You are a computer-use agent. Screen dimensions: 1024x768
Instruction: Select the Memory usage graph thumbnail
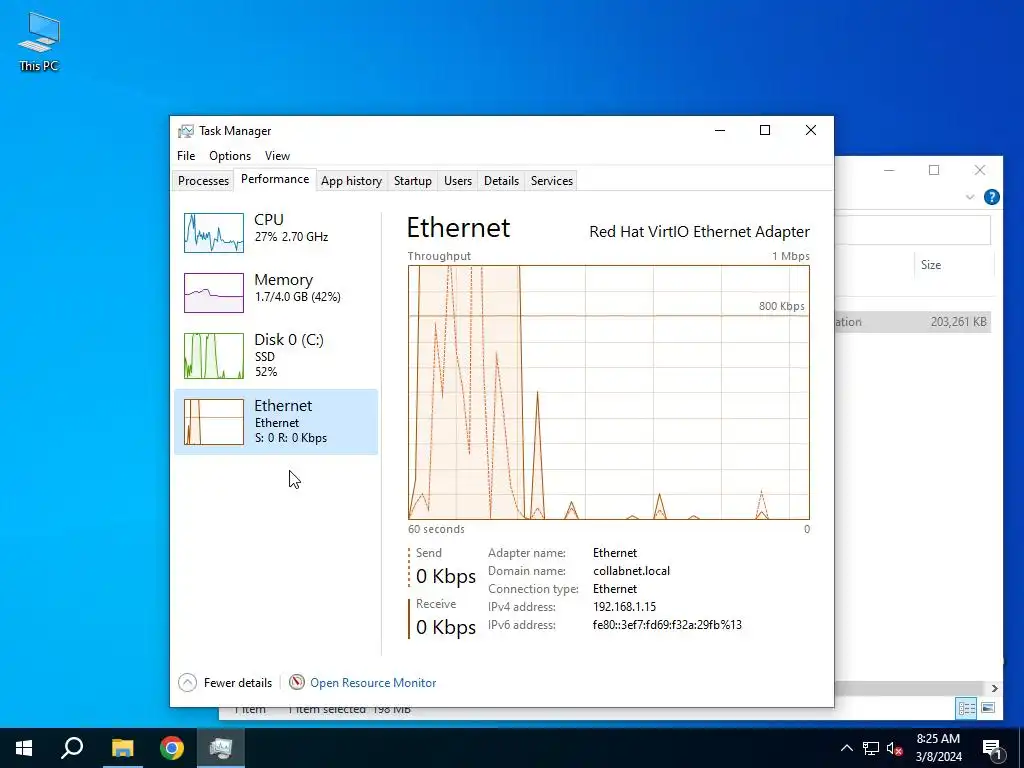click(x=214, y=293)
